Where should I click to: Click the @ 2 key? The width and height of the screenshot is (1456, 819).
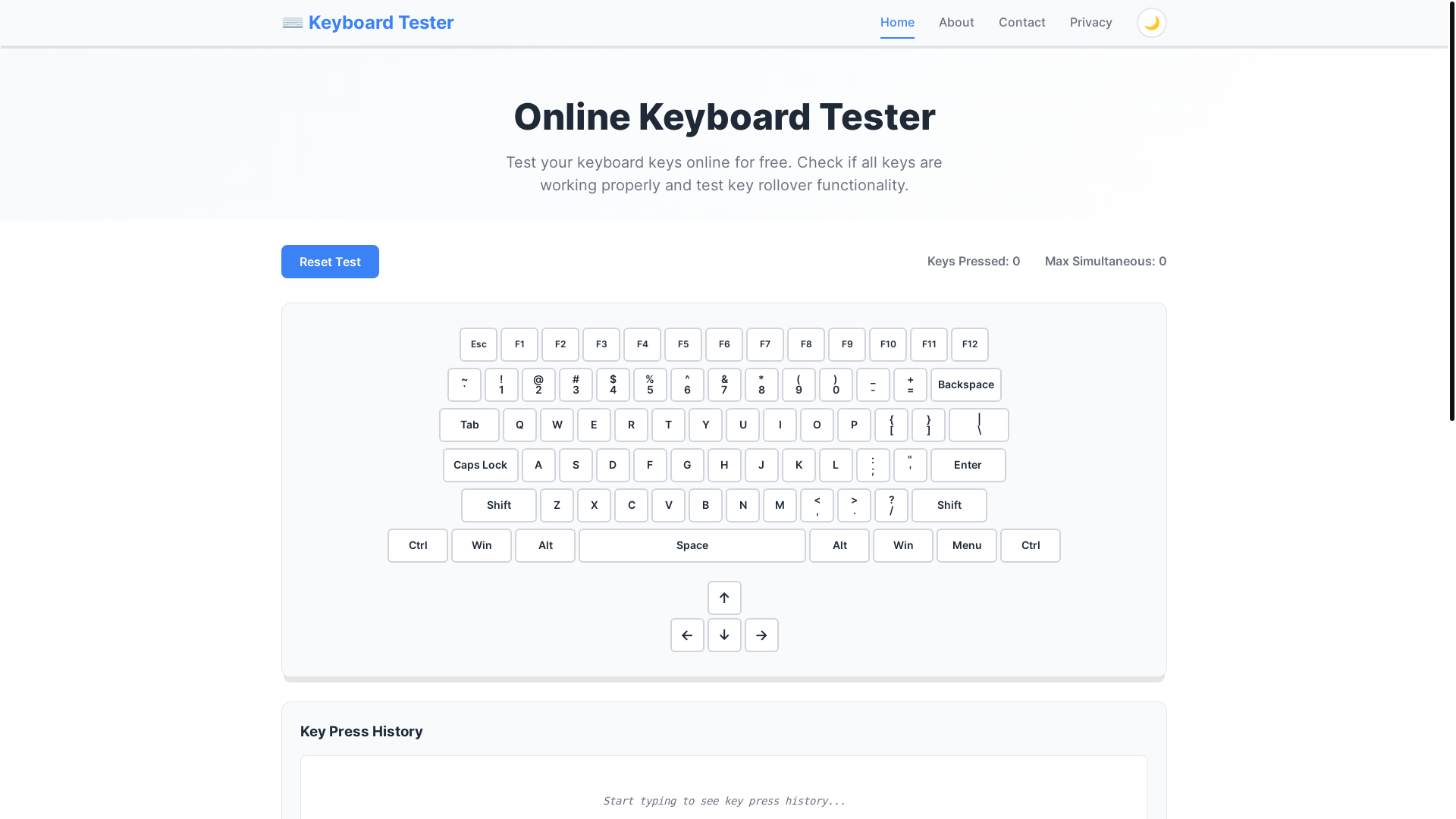(538, 384)
